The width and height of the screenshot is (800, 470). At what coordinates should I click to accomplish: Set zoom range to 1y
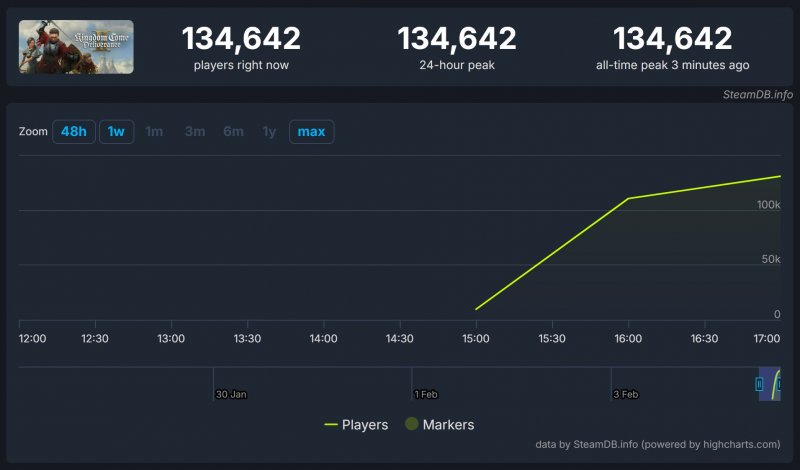(x=269, y=132)
